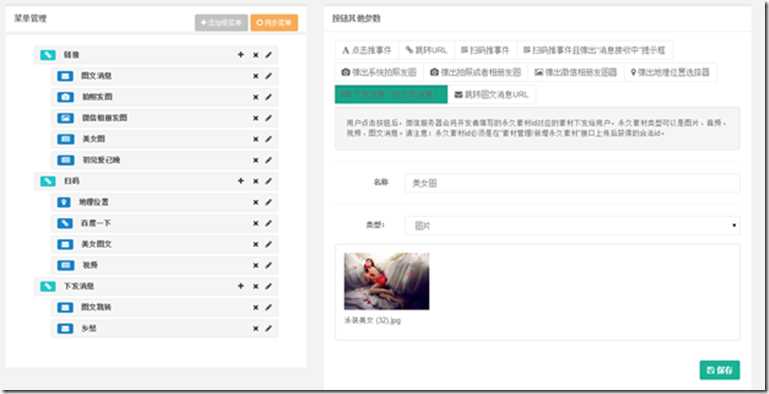The image size is (769, 394).
Task: Delete the 地理位置 submenu item
Action: click(x=256, y=203)
